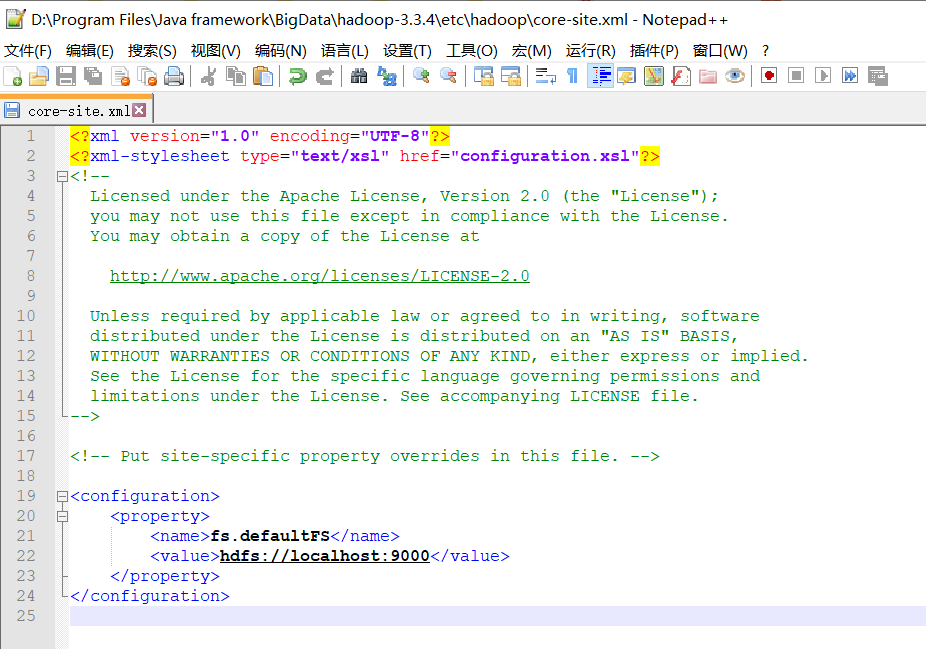This screenshot has height=649, width=926.
Task: Open the 视图(V) menu
Action: [x=216, y=51]
